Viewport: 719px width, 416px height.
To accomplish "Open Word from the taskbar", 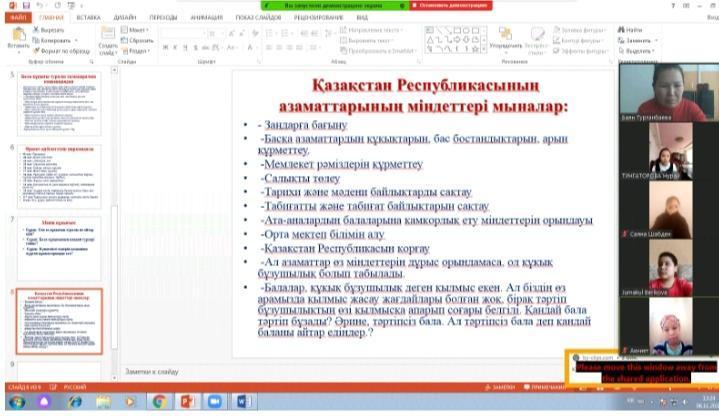I will [x=242, y=402].
